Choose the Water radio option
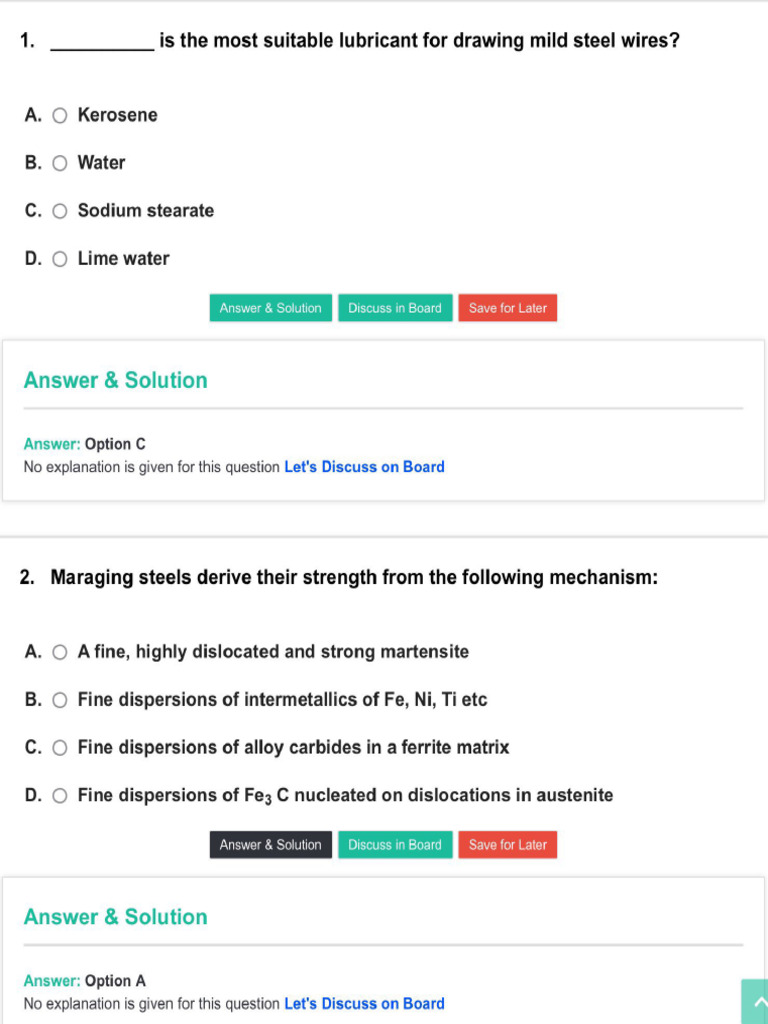The height and width of the screenshot is (1024, 768). [x=60, y=163]
